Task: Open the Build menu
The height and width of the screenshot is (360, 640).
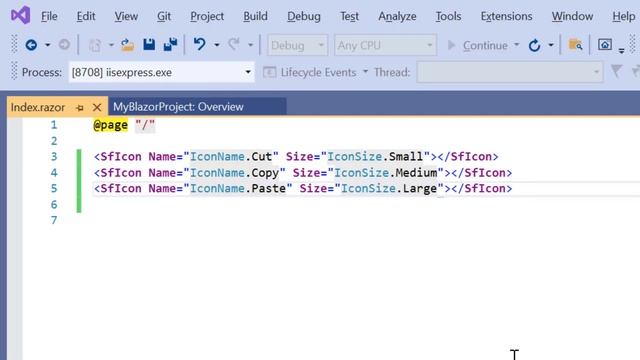Action: (x=256, y=16)
